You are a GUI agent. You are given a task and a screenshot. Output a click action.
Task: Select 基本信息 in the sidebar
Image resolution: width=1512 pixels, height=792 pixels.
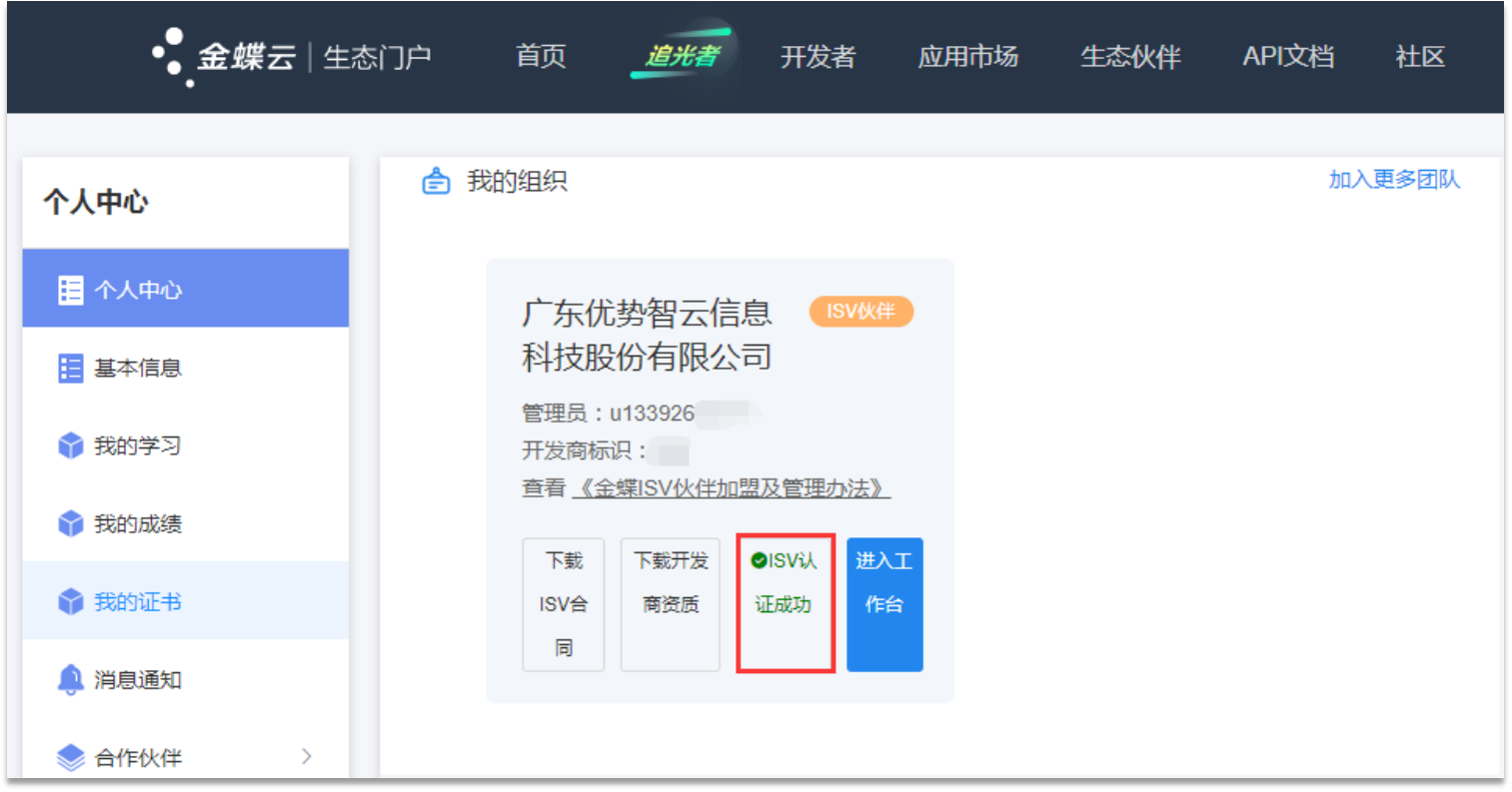point(186,368)
